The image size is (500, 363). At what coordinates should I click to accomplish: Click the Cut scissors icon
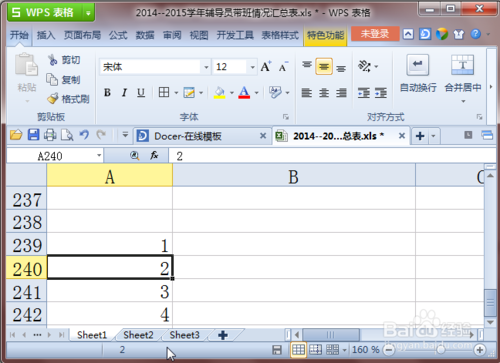pos(53,60)
